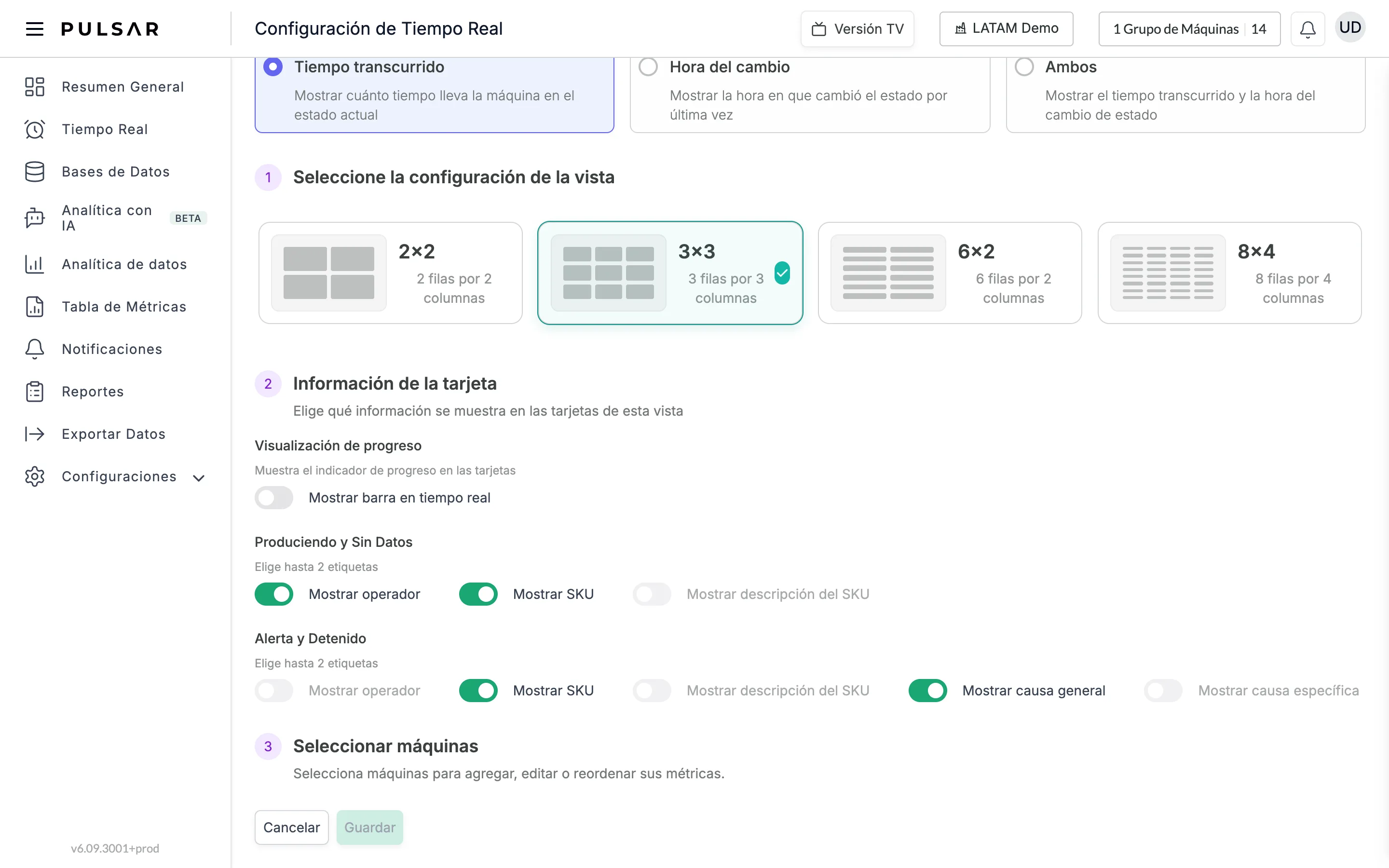The width and height of the screenshot is (1389, 868).
Task: Click the PULSAR logo
Action: pyautogui.click(x=109, y=29)
